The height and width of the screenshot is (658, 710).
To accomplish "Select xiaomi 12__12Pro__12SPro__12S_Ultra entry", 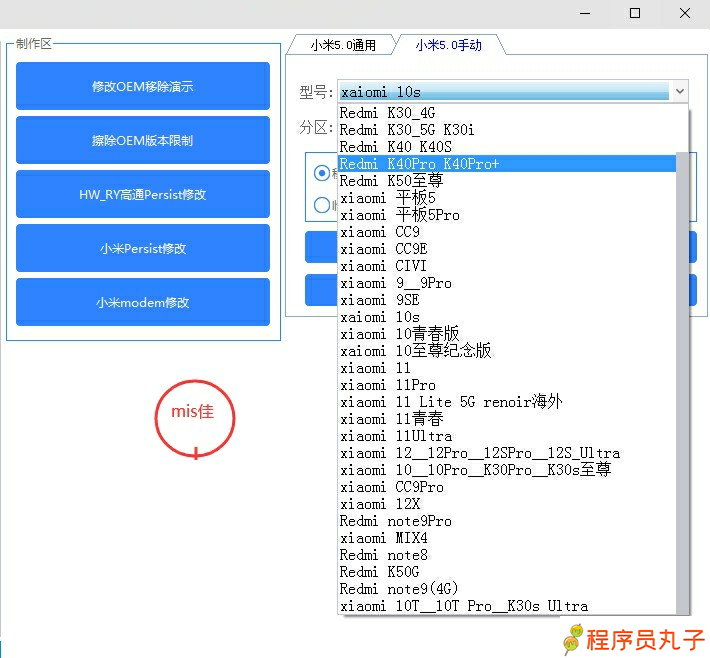I will (x=507, y=453).
